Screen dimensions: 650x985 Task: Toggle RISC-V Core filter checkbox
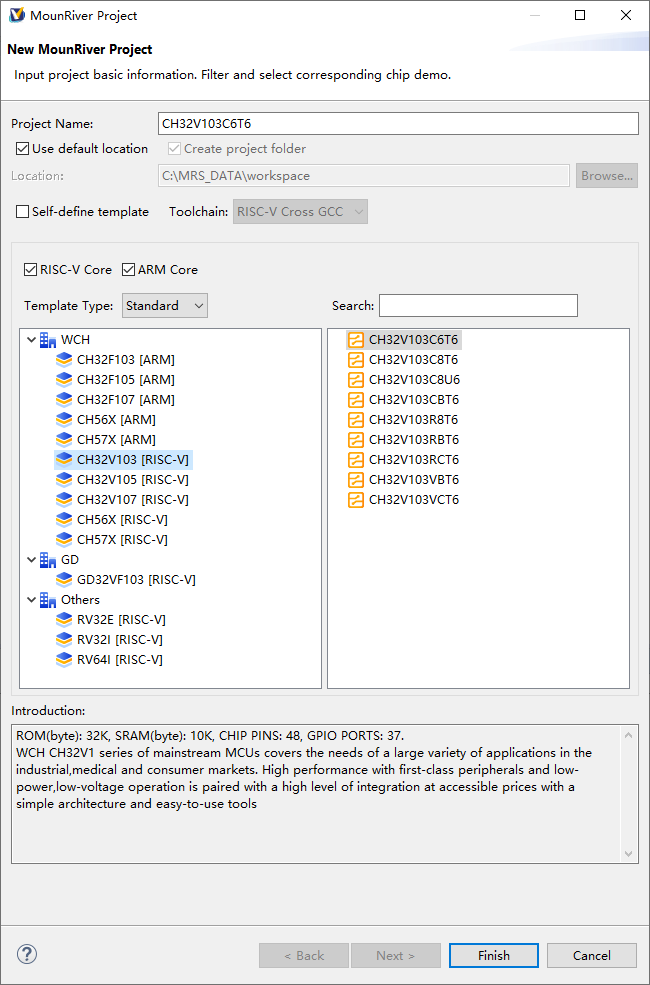pyautogui.click(x=30, y=269)
